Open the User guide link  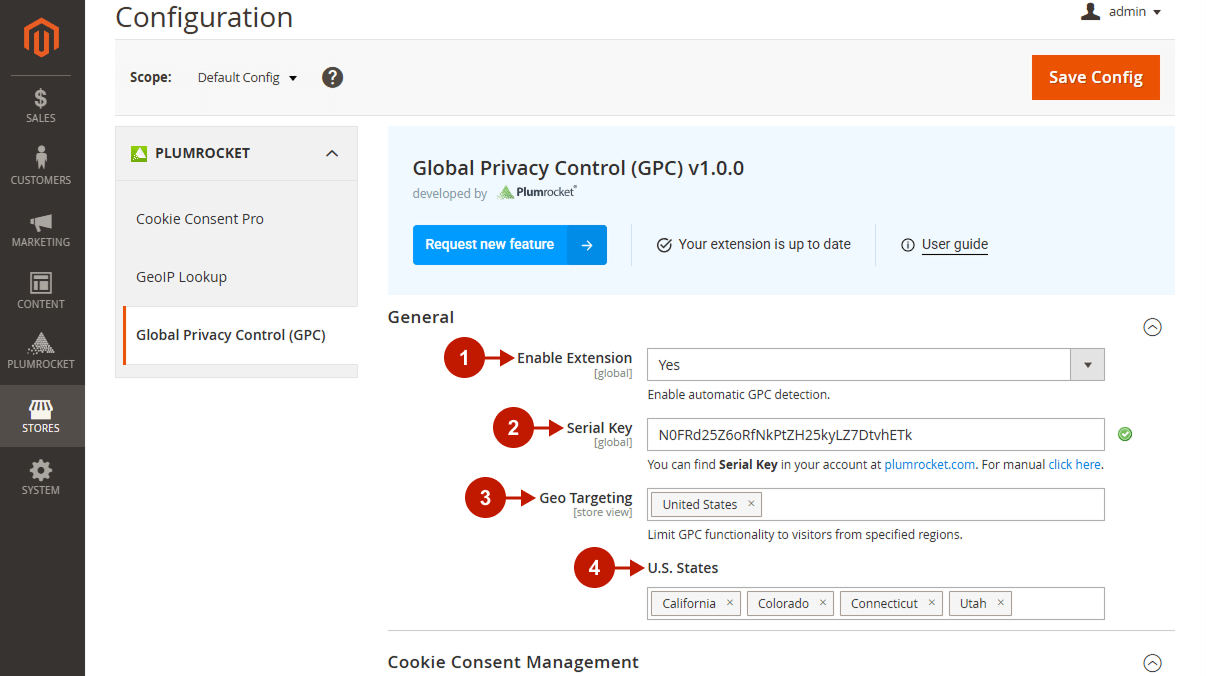(x=955, y=244)
